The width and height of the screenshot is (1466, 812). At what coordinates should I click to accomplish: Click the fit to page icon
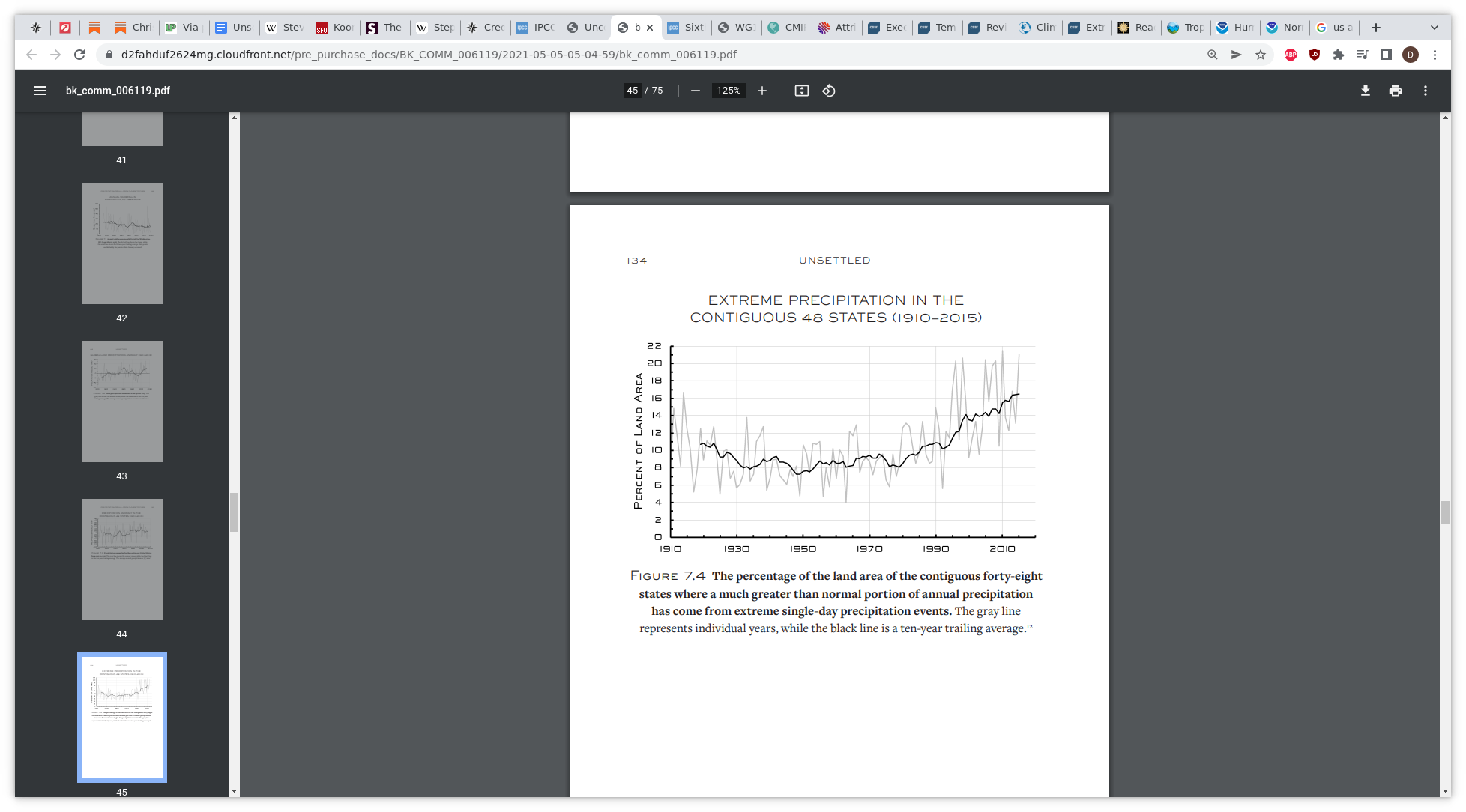(x=802, y=91)
